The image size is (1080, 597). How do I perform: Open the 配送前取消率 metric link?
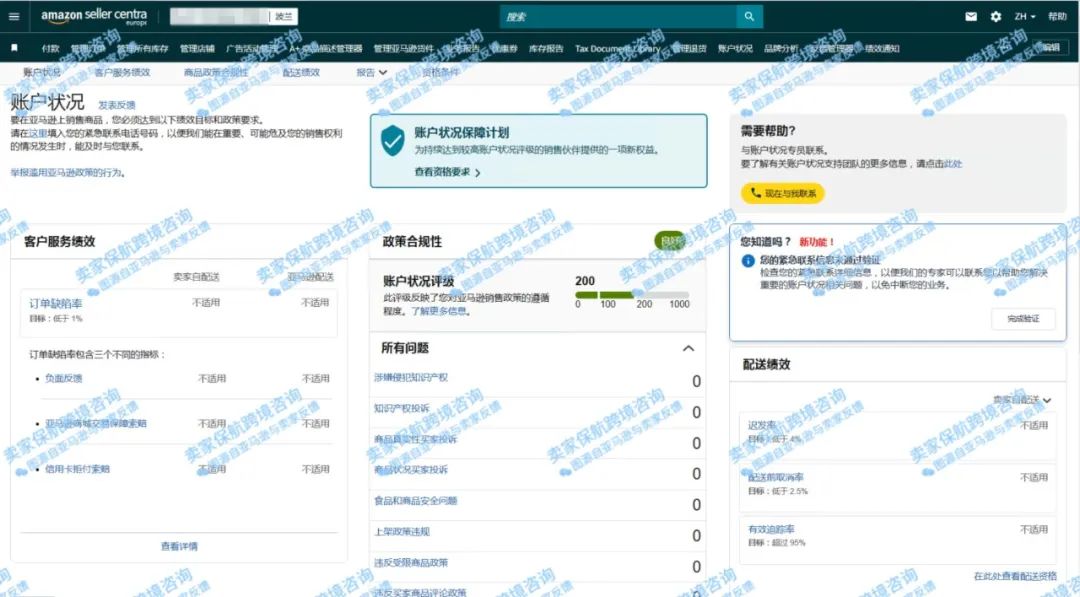[x=776, y=477]
